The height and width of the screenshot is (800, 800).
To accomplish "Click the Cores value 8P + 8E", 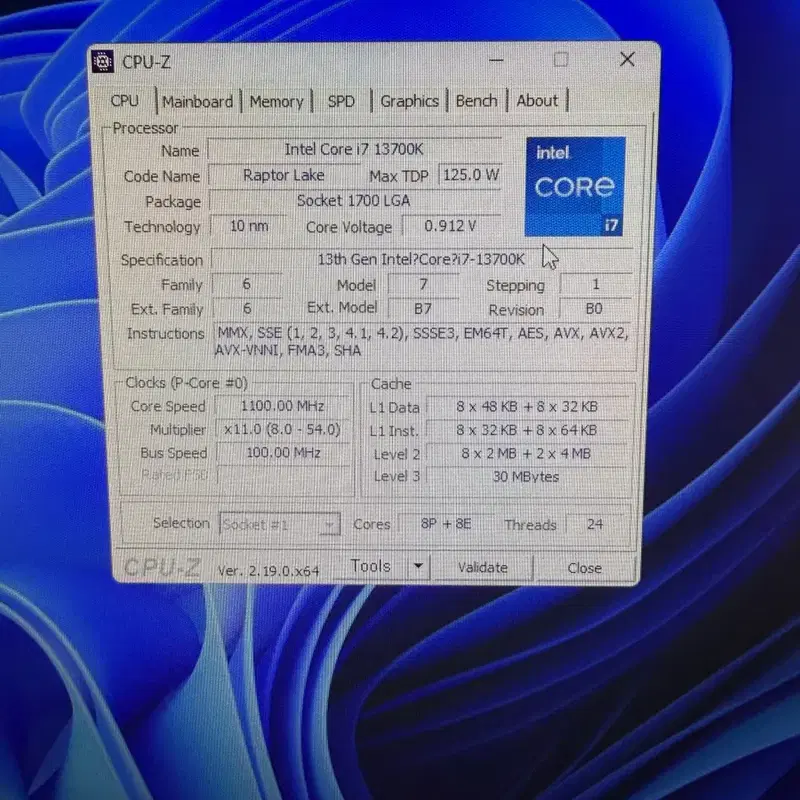I will point(446,524).
